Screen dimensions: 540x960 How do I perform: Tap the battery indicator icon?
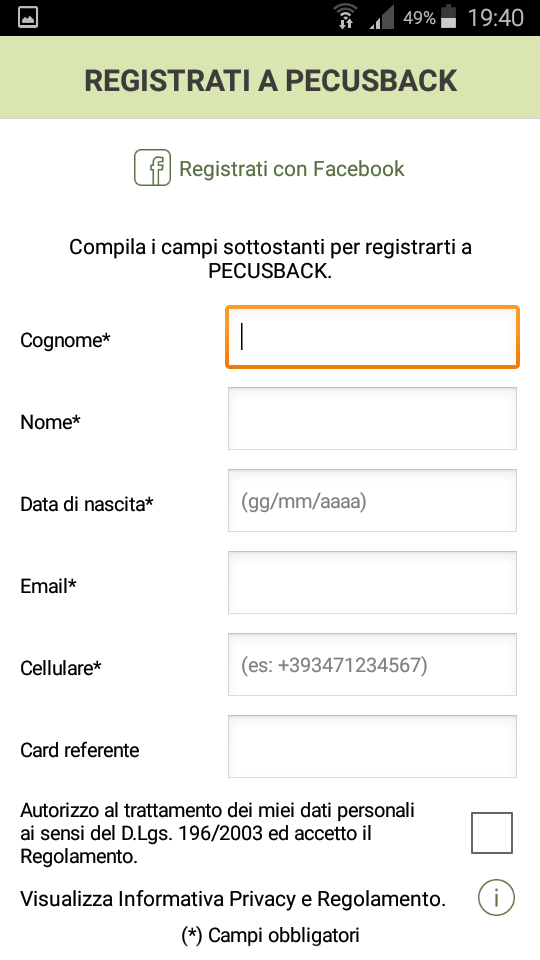coord(449,16)
